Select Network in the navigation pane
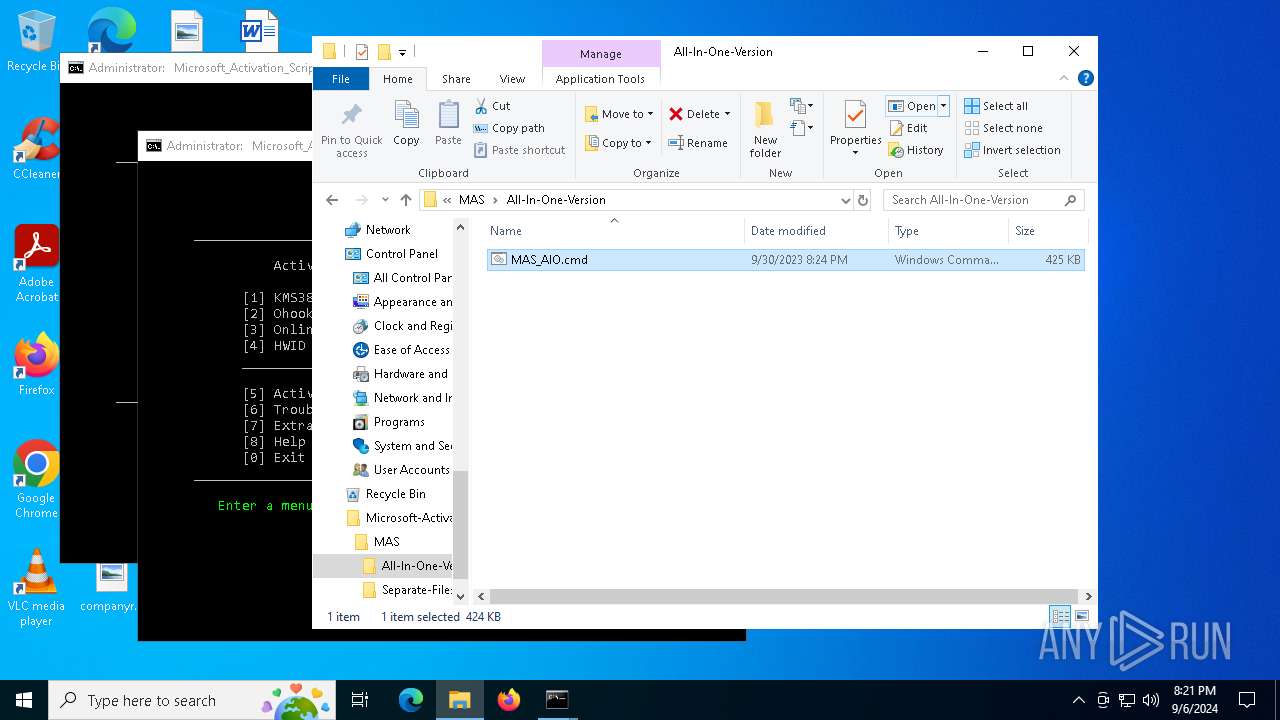Viewport: 1280px width, 720px height. 387,230
